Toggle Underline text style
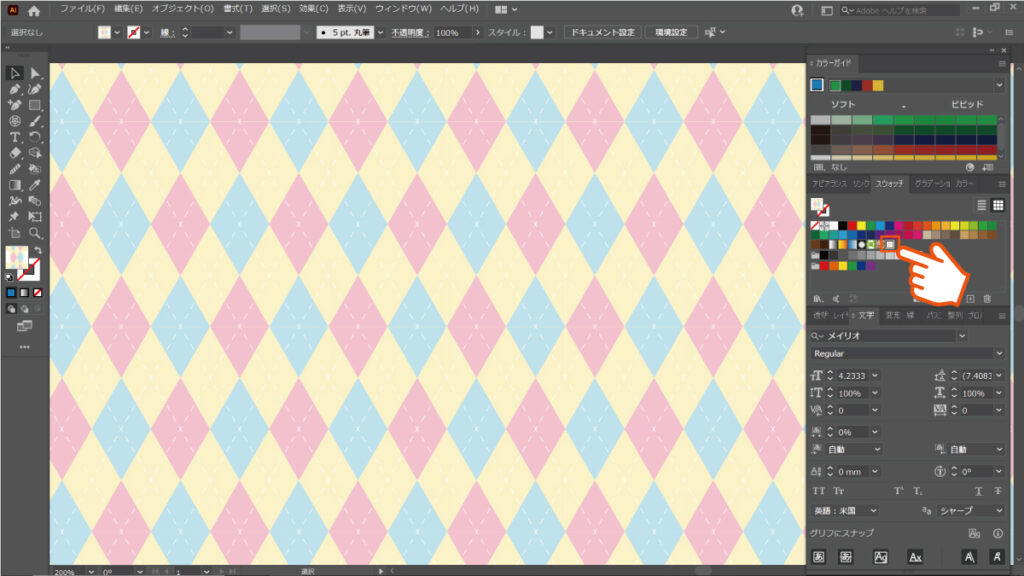 click(978, 491)
